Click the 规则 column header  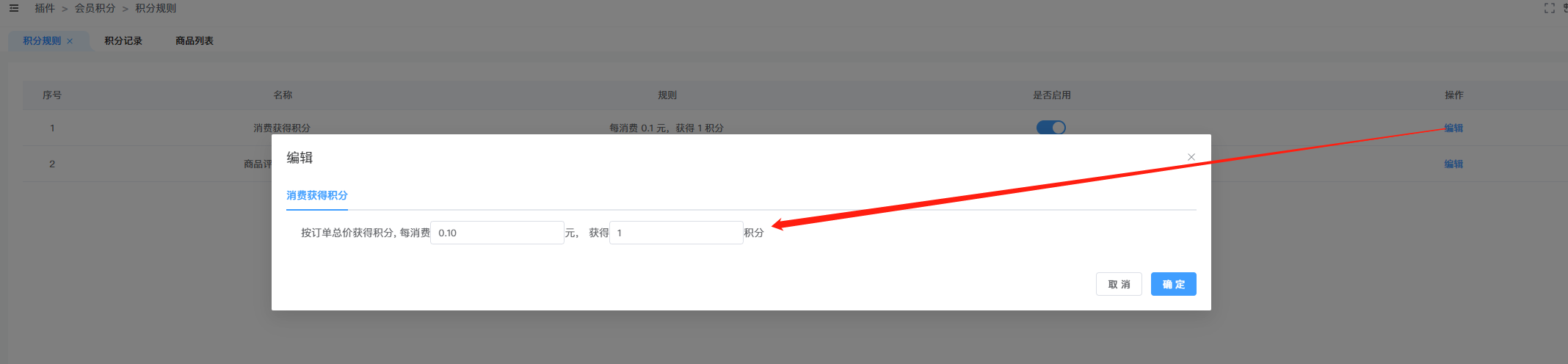coord(667,95)
